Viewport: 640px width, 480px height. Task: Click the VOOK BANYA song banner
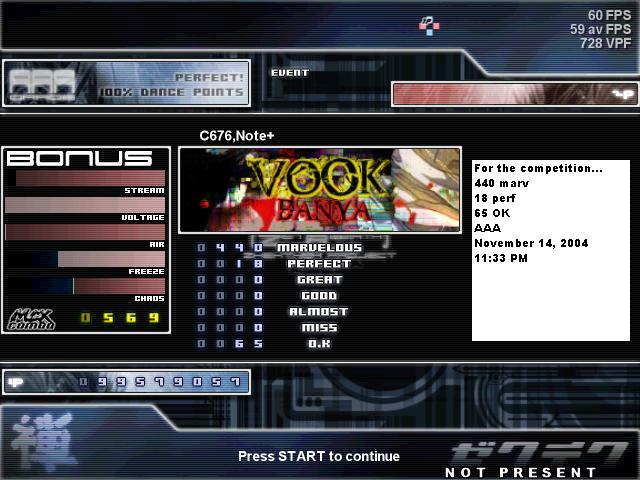(x=320, y=190)
